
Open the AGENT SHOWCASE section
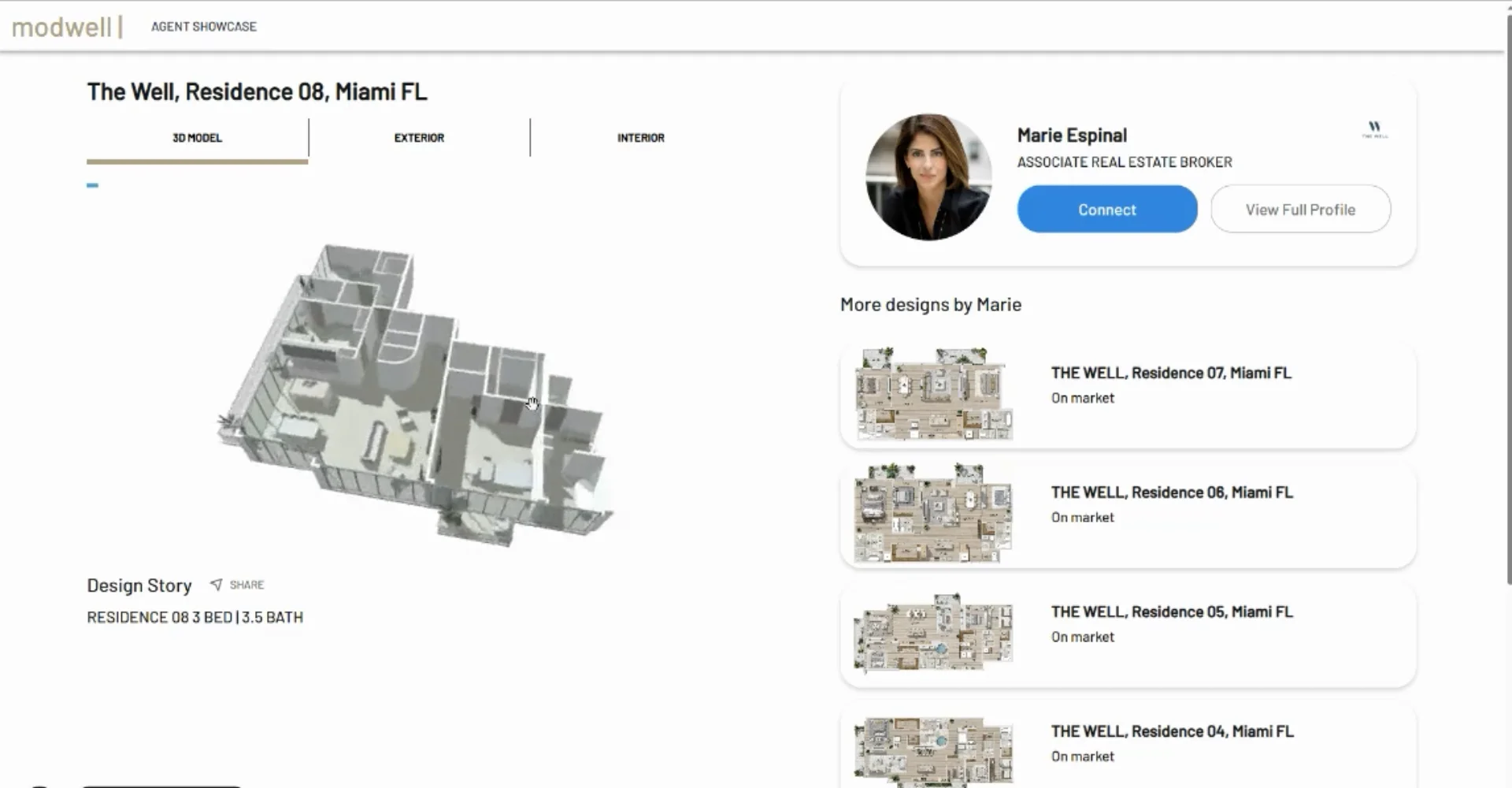point(203,26)
